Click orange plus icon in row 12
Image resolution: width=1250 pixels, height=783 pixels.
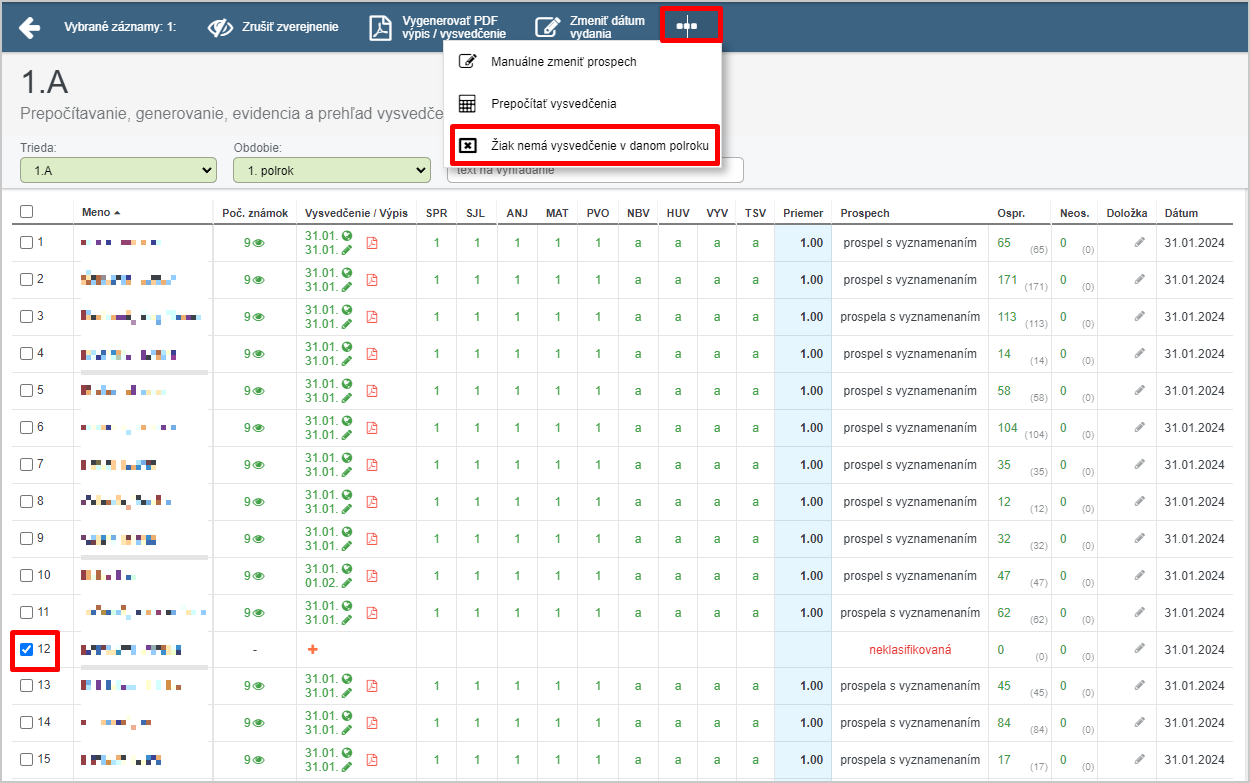coord(312,650)
